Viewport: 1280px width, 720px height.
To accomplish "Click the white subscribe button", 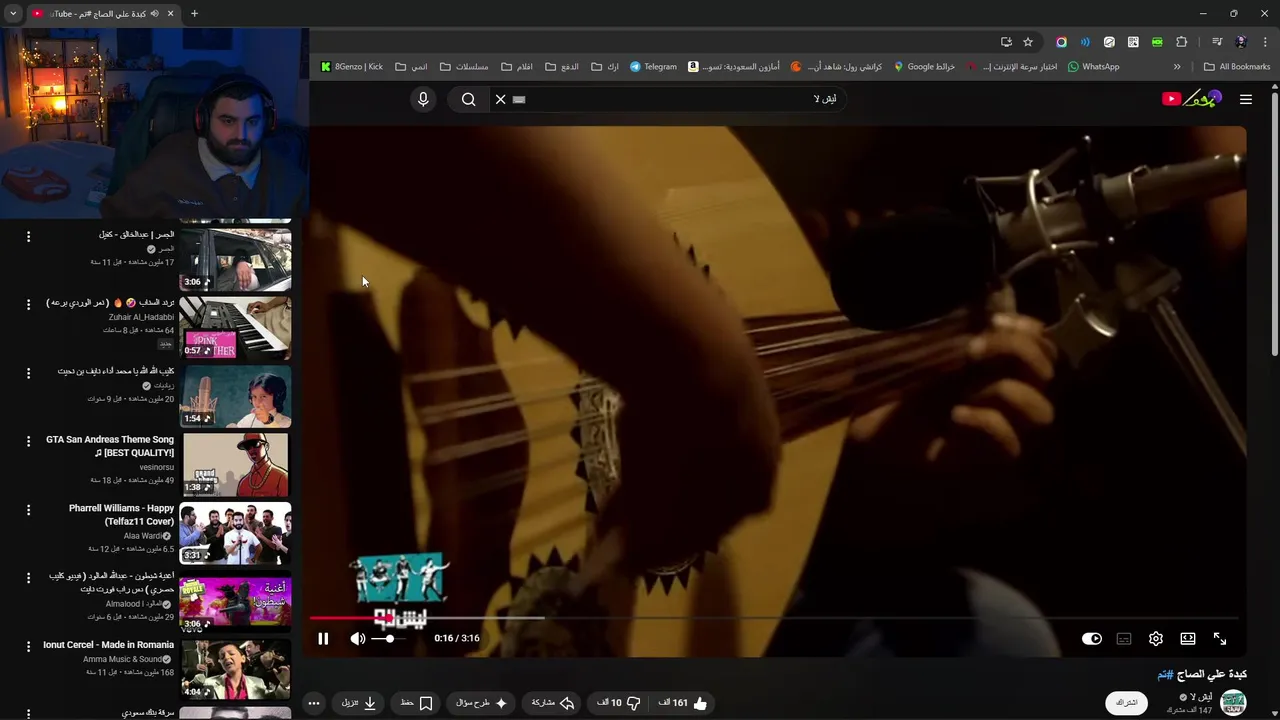I will [1127, 703].
